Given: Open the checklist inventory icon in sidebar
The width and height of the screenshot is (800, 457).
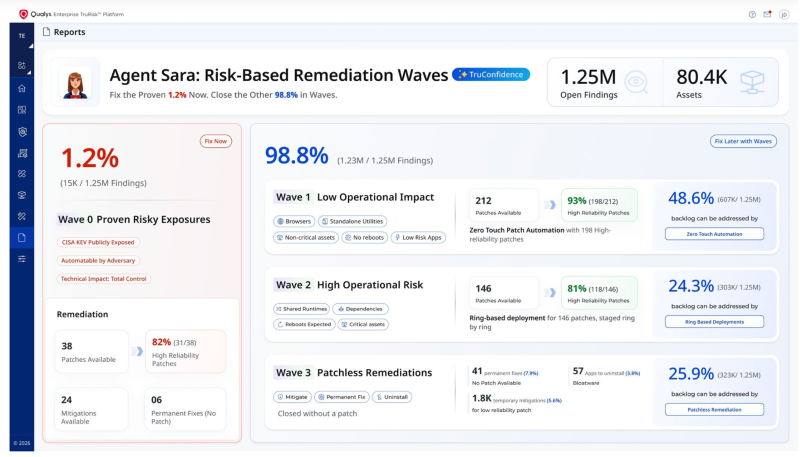Looking at the screenshot, I should pyautogui.click(x=22, y=154).
